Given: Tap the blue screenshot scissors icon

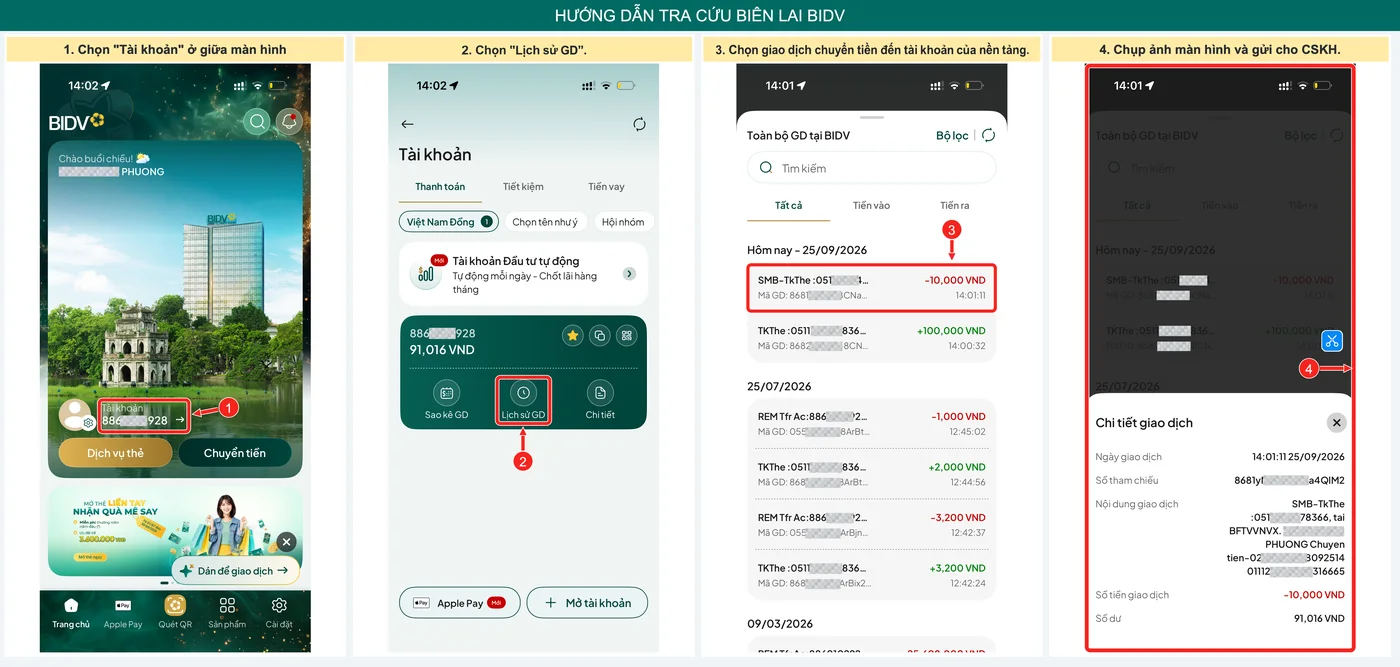Looking at the screenshot, I should [x=1332, y=340].
